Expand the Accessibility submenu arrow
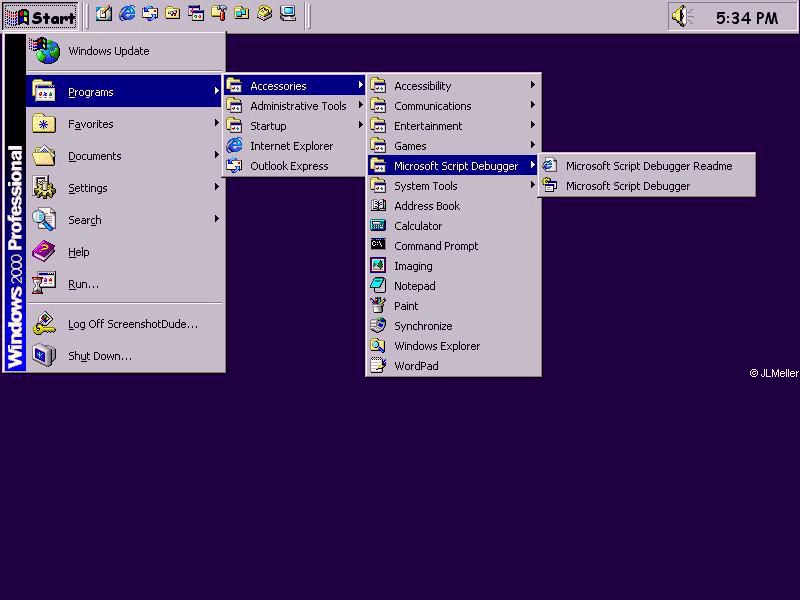This screenshot has height=600, width=800. point(533,85)
